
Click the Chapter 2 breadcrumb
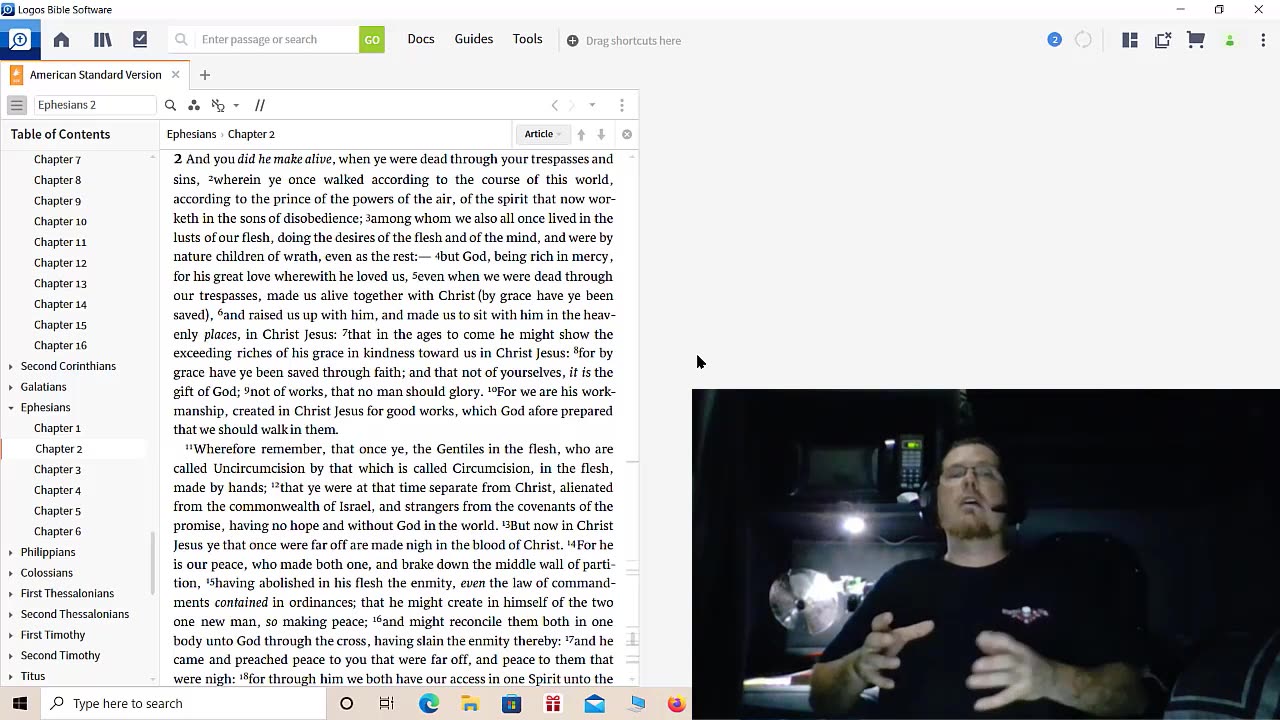pos(251,134)
